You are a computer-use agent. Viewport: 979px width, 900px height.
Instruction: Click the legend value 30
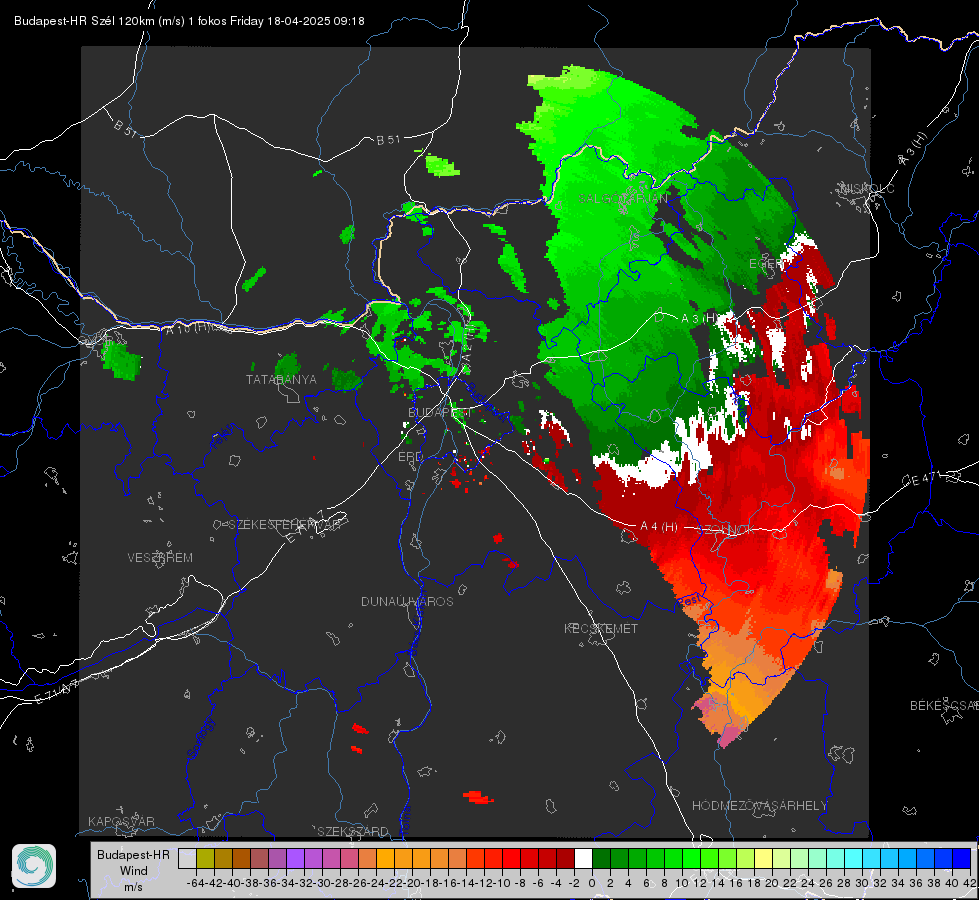[862, 883]
